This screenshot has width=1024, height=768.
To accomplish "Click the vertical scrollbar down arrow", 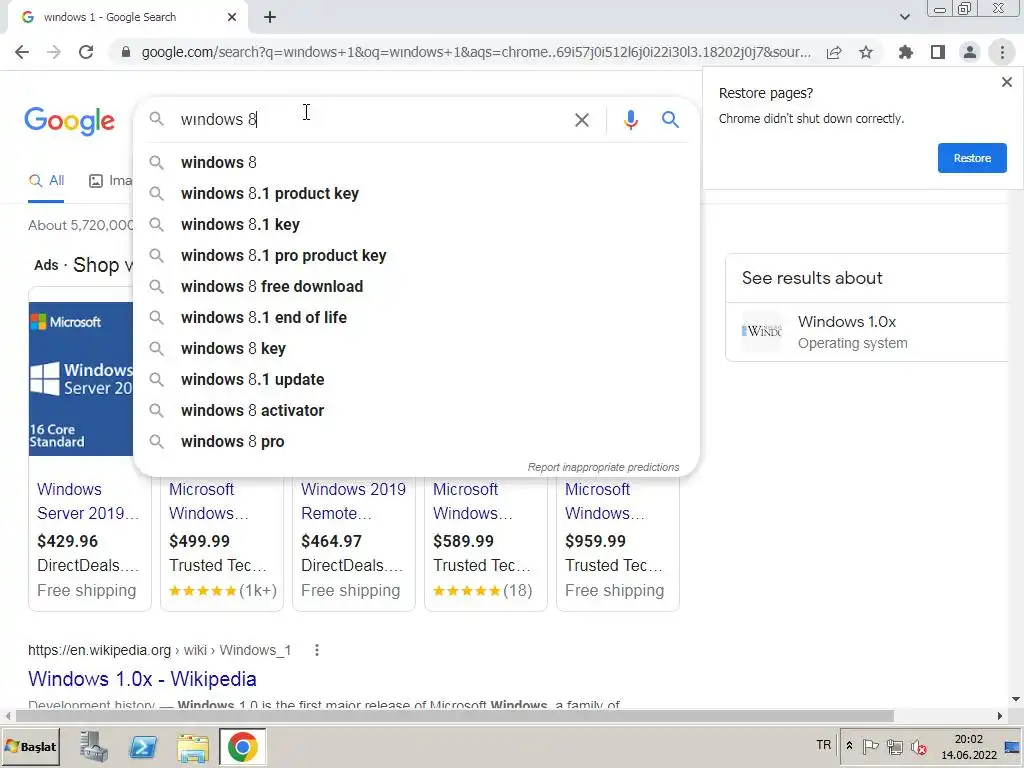I will 1016,699.
